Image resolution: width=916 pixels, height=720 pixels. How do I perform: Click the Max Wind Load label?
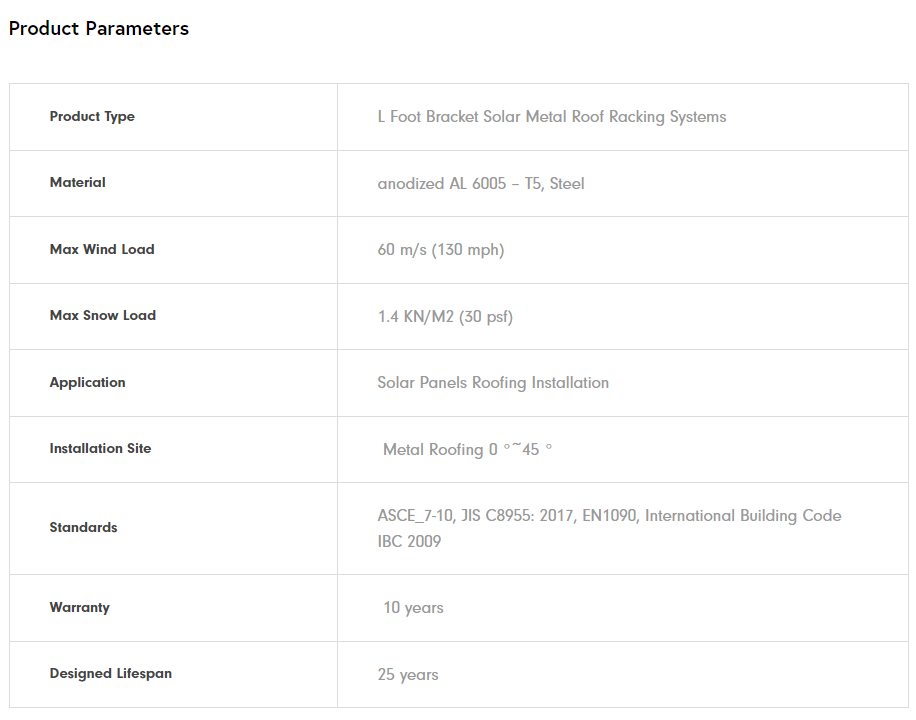click(x=102, y=250)
